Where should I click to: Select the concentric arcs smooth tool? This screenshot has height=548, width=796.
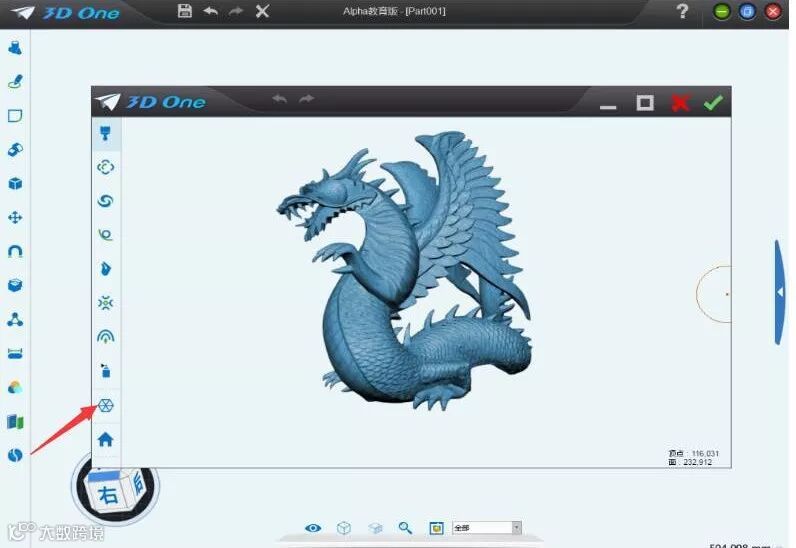coord(106,337)
